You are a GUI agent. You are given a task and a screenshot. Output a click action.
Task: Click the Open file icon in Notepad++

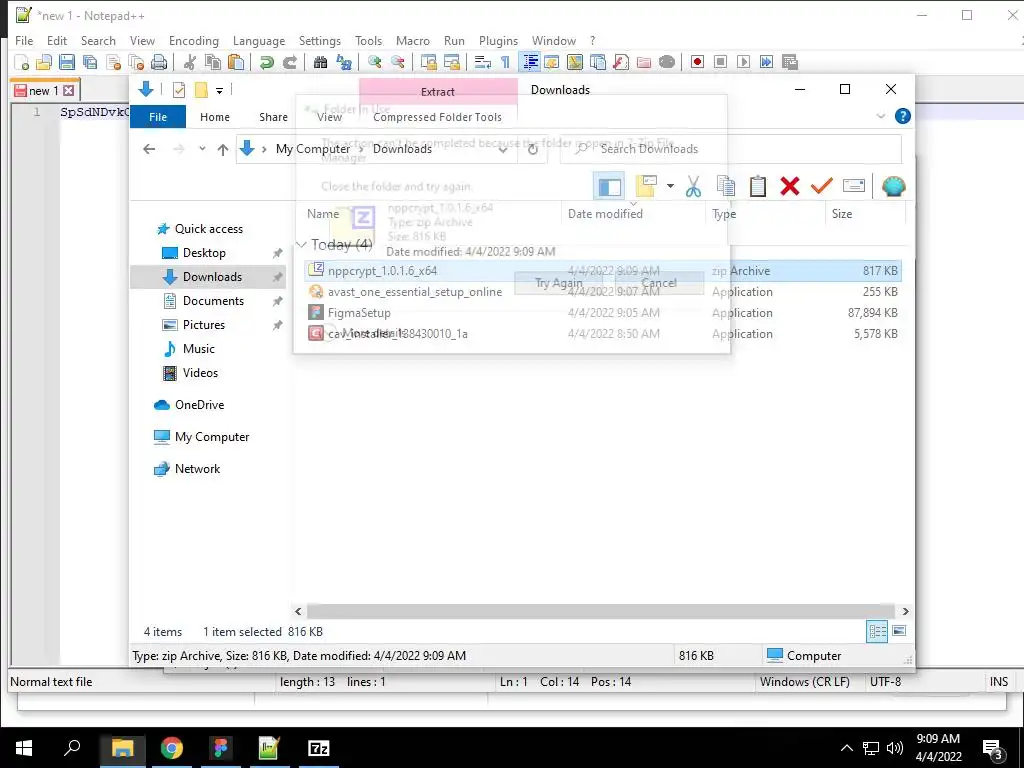click(44, 62)
